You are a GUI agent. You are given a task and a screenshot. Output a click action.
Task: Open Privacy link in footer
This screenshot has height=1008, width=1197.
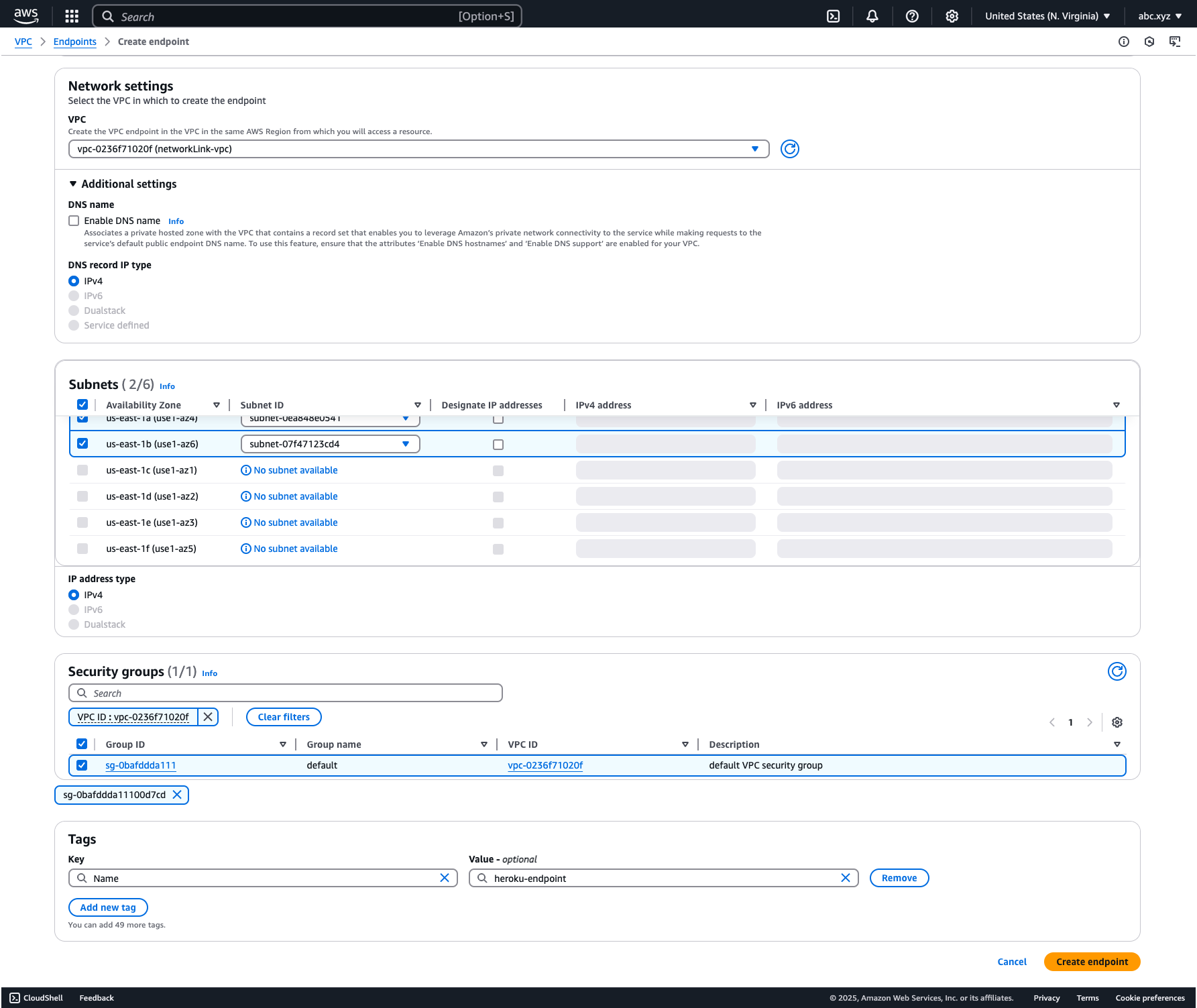[1047, 998]
